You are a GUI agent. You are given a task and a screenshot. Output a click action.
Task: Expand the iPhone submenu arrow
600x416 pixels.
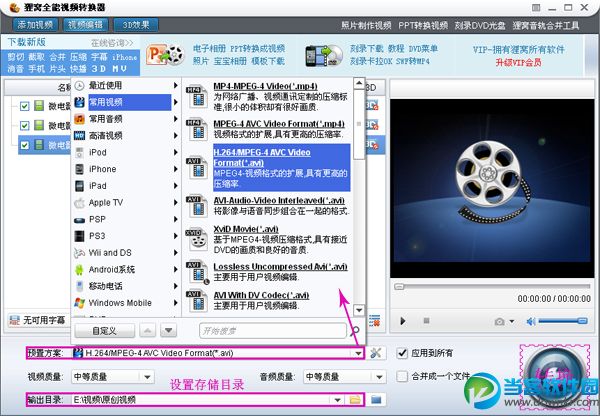pos(176,169)
